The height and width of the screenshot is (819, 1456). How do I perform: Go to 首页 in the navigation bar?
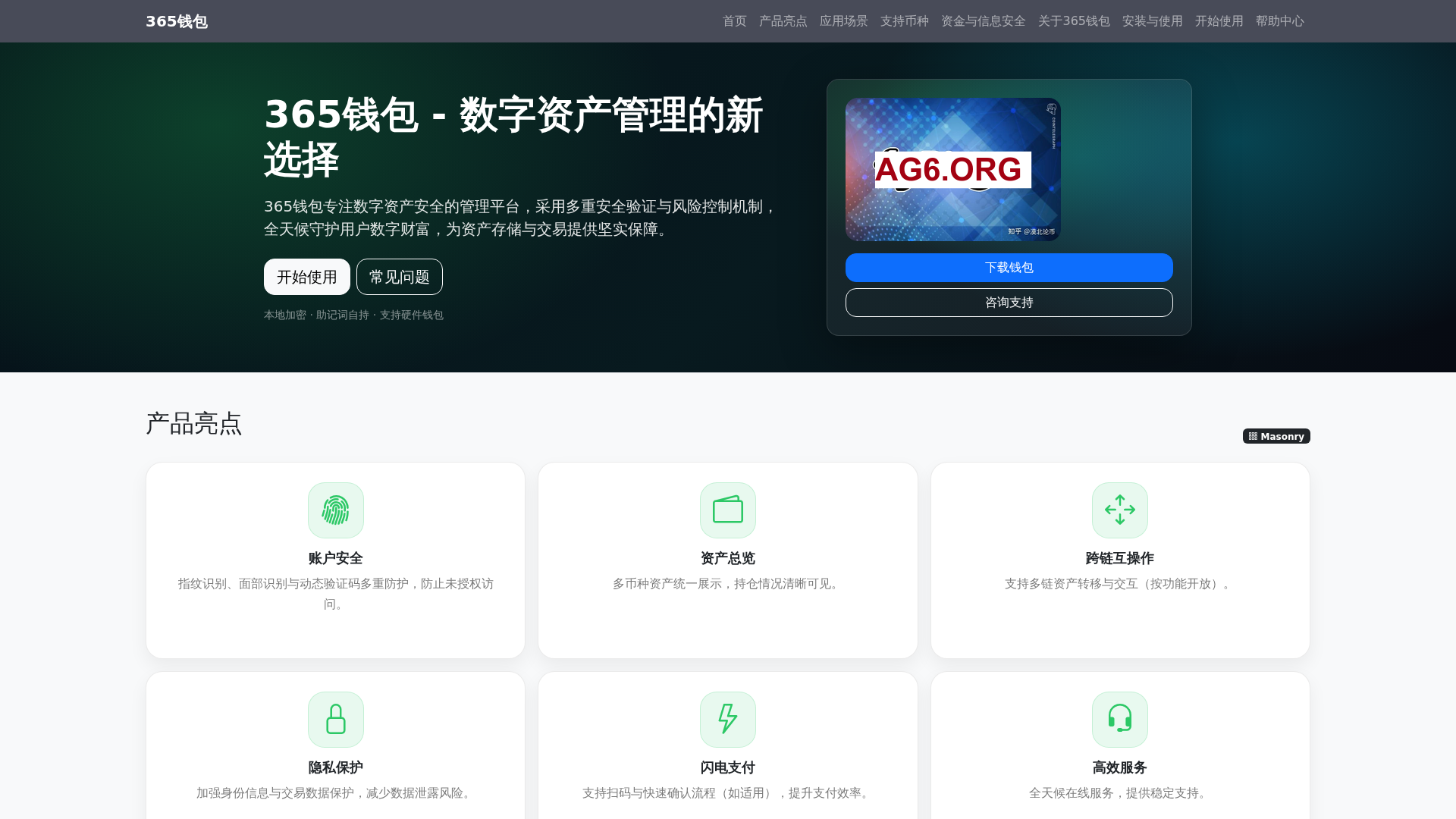click(x=735, y=21)
